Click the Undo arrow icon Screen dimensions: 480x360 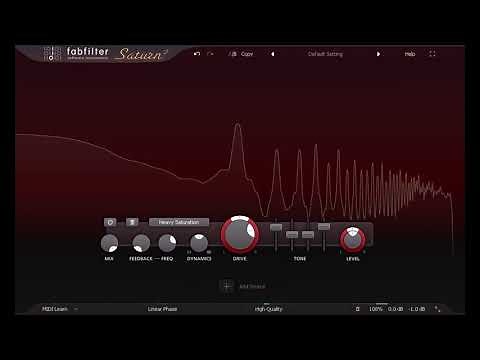point(197,54)
